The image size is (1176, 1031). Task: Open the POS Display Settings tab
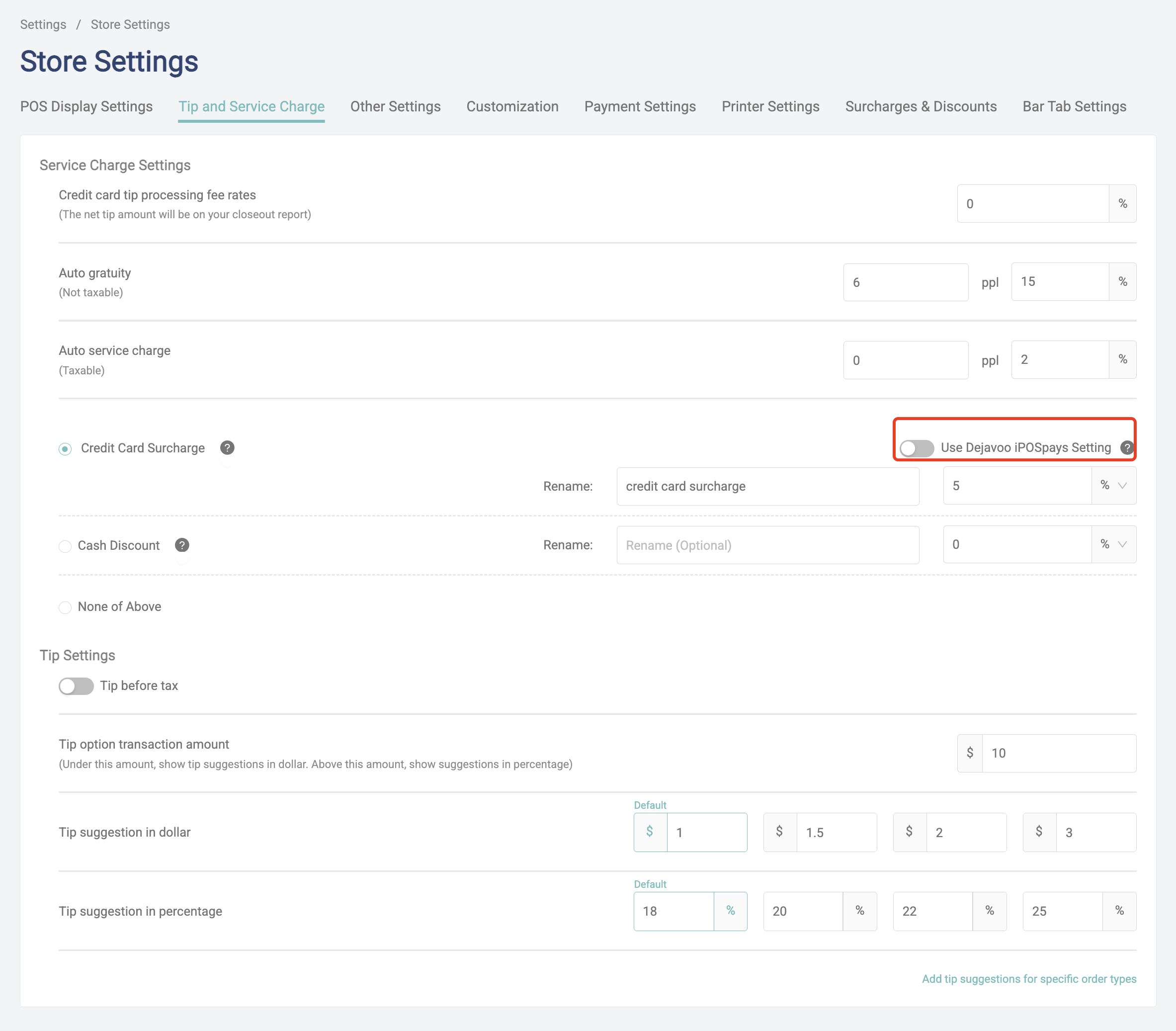86,106
